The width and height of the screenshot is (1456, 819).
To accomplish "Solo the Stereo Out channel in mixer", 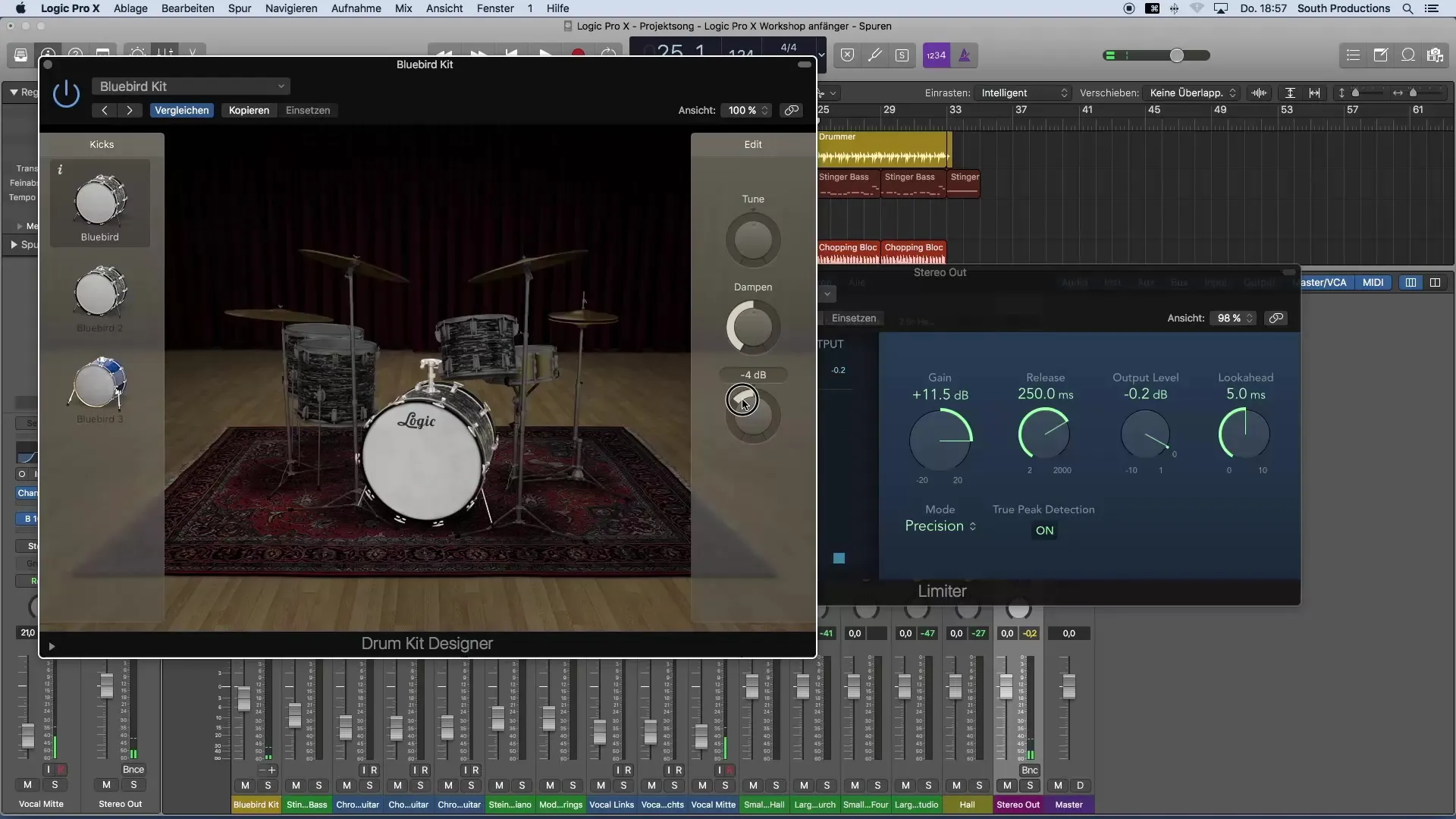I will point(1030,786).
